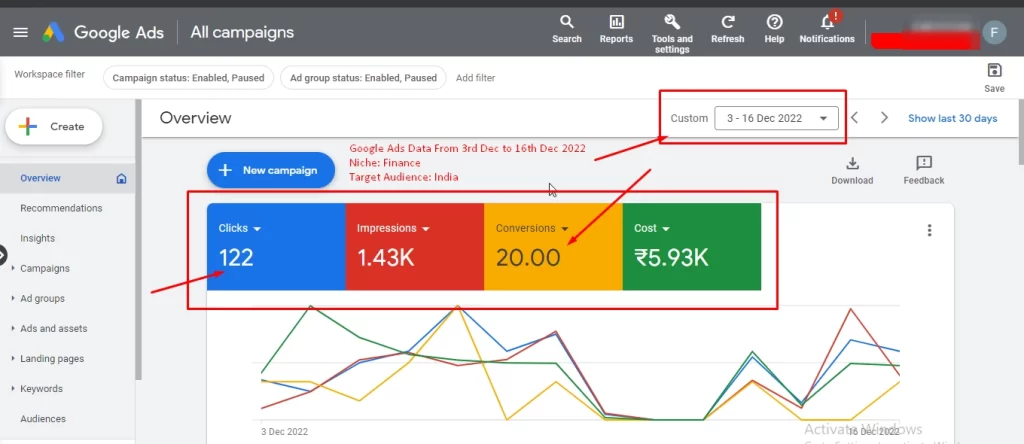Screen dimensions: 1024x444
Task: Open the three-dot card options menu
Action: click(x=929, y=230)
